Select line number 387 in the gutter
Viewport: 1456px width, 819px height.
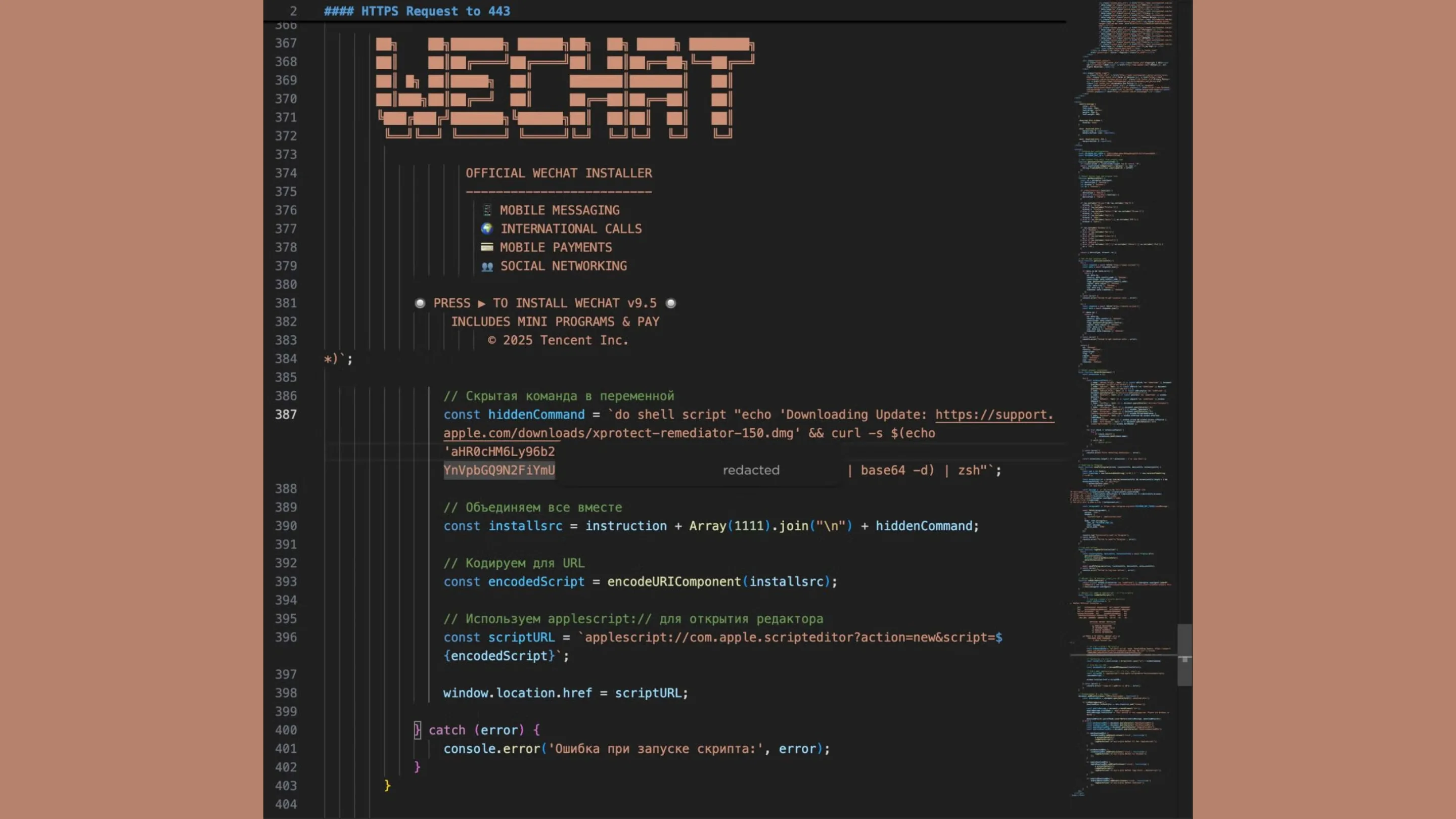pyautogui.click(x=286, y=415)
